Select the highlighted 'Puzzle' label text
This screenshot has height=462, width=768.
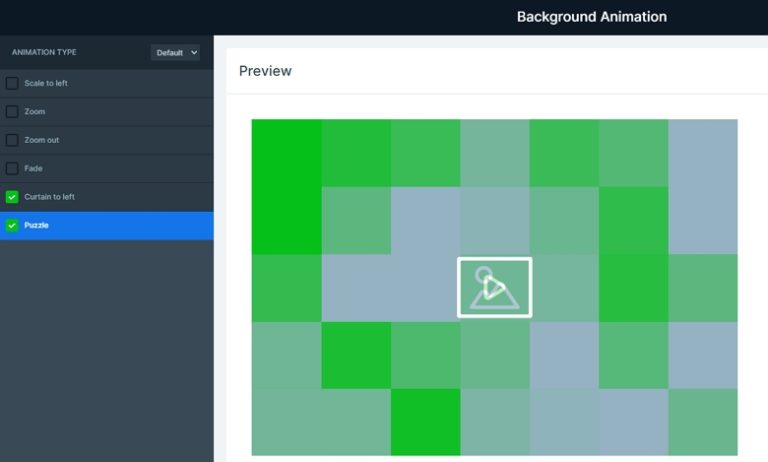37,226
